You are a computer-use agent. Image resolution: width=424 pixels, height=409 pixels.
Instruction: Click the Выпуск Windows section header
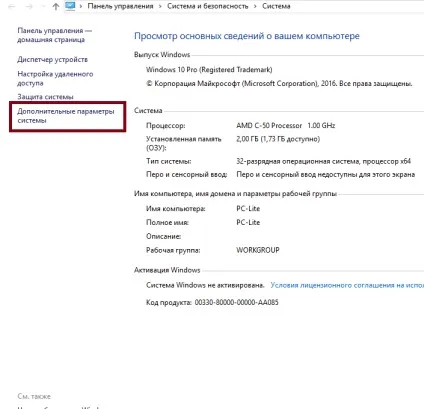[162, 55]
